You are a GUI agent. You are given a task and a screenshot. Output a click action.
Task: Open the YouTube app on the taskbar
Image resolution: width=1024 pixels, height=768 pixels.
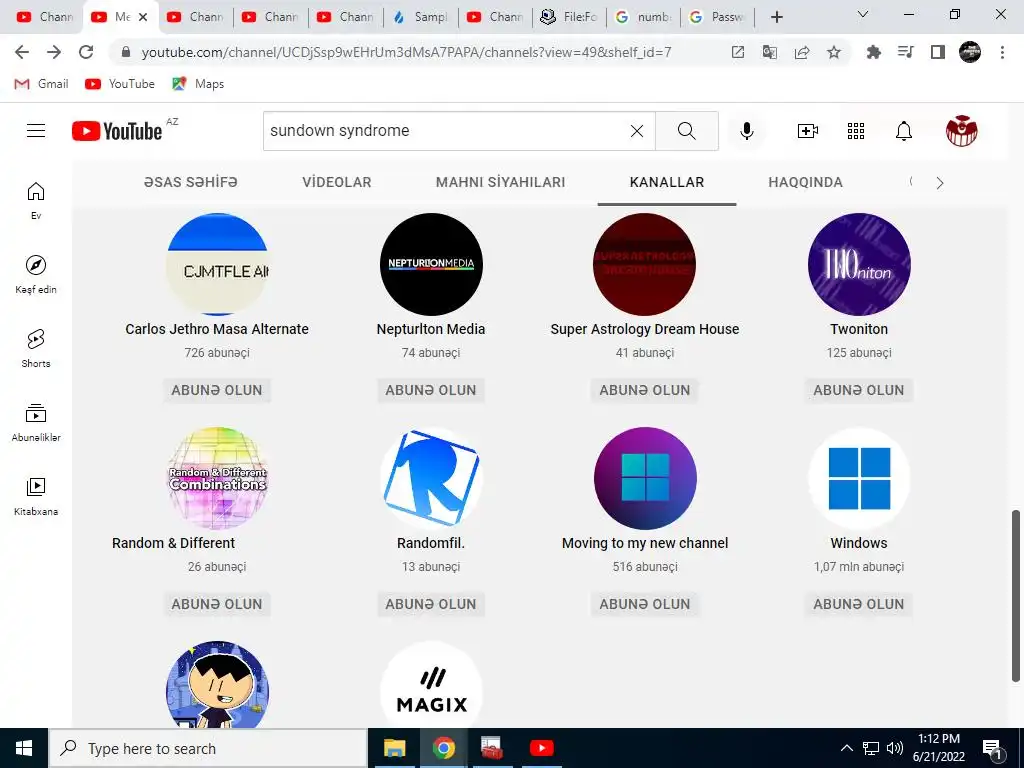click(x=541, y=748)
